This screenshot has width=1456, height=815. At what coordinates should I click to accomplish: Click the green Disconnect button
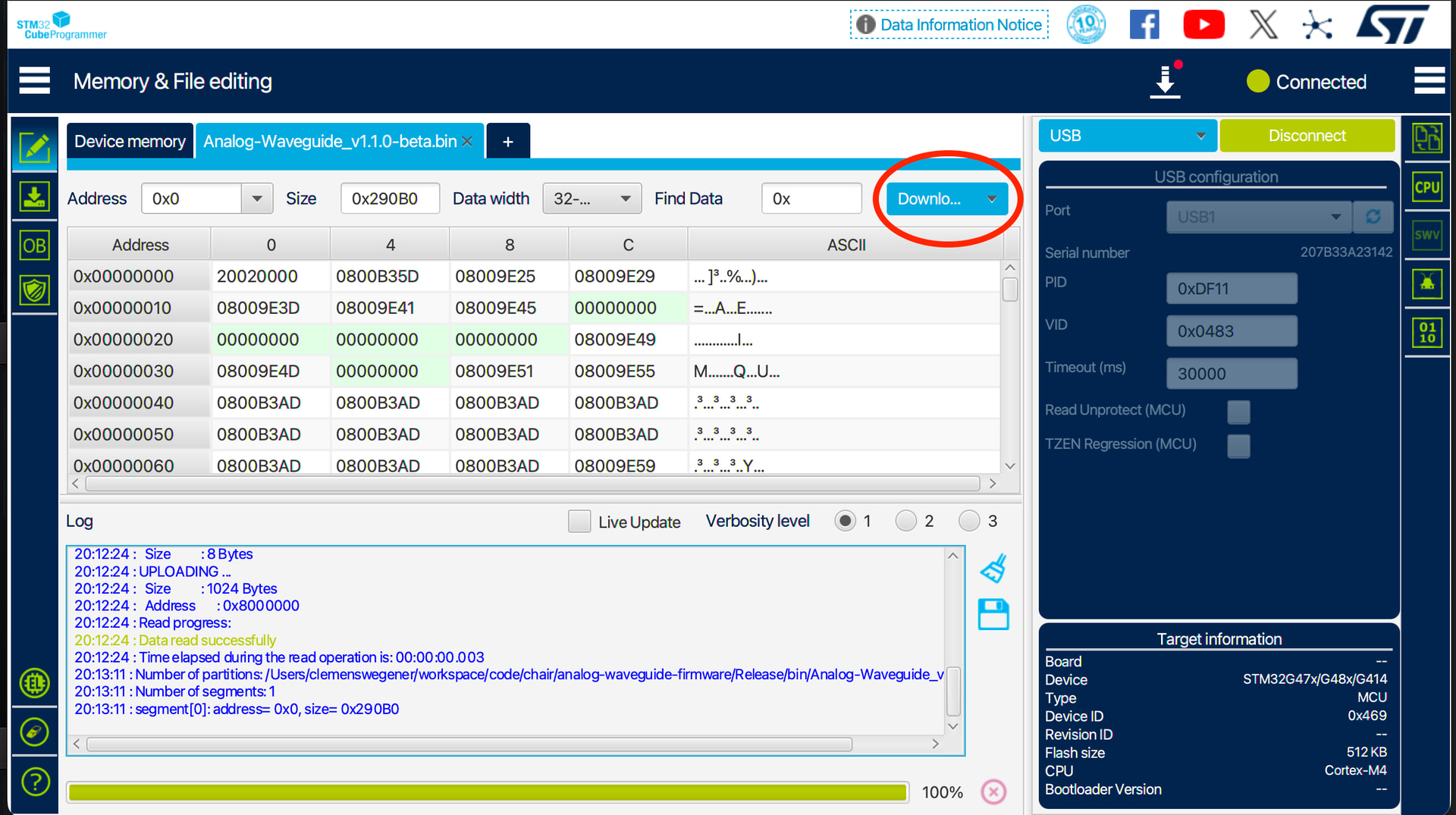click(x=1307, y=136)
